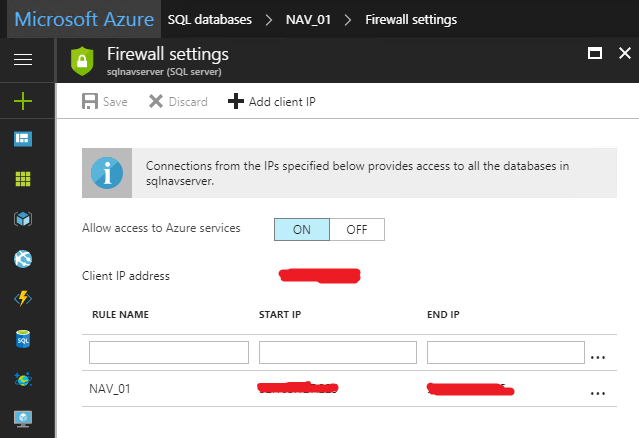Open App Services globe icon
The height and width of the screenshot is (438, 639).
point(22,259)
